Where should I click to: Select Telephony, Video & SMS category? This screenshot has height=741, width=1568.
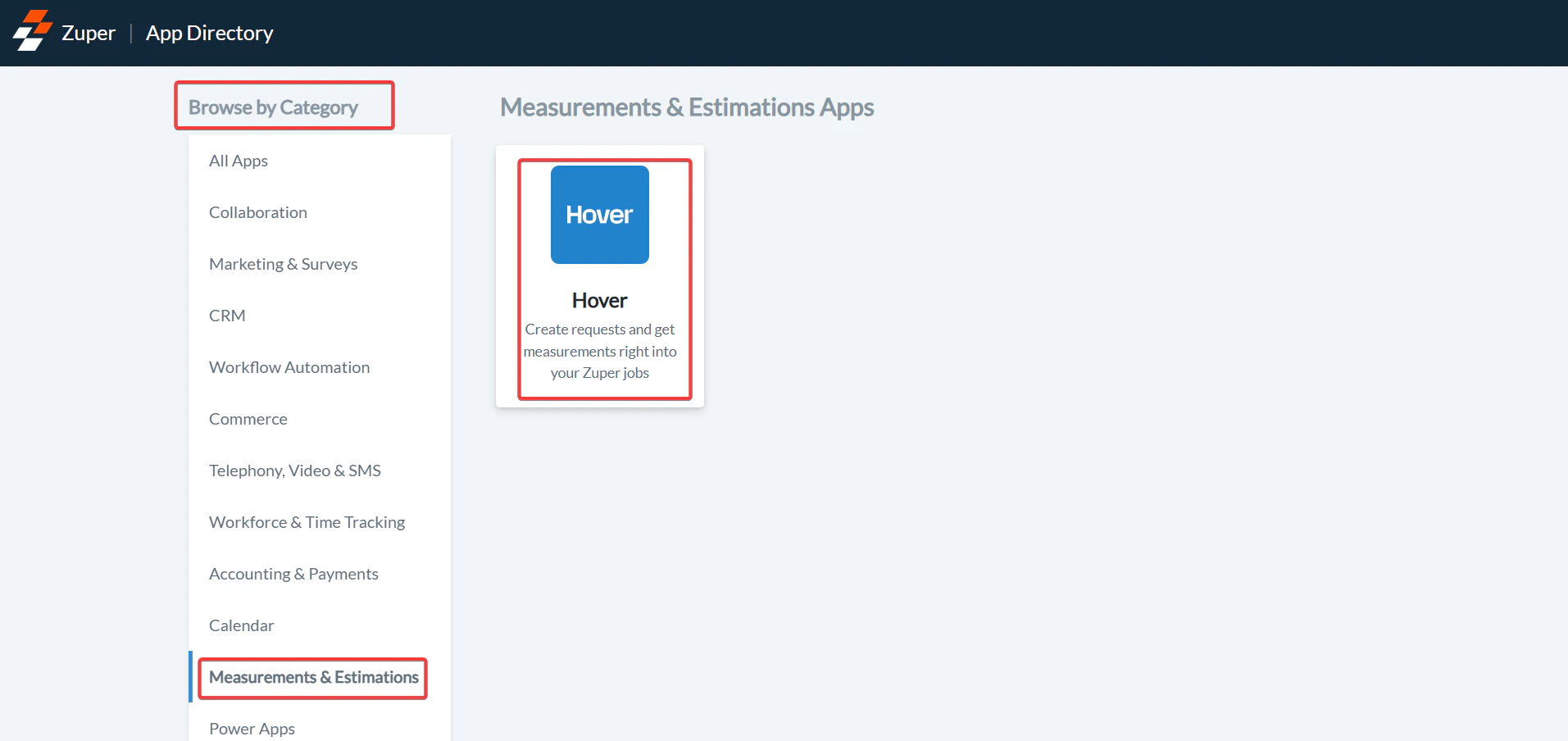[295, 471]
